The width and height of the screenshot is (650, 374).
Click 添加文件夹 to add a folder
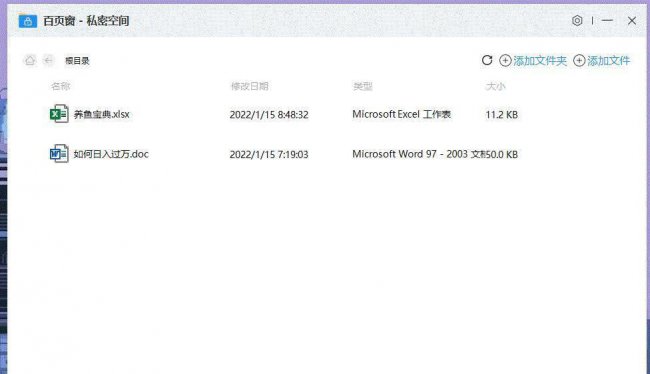[533, 61]
